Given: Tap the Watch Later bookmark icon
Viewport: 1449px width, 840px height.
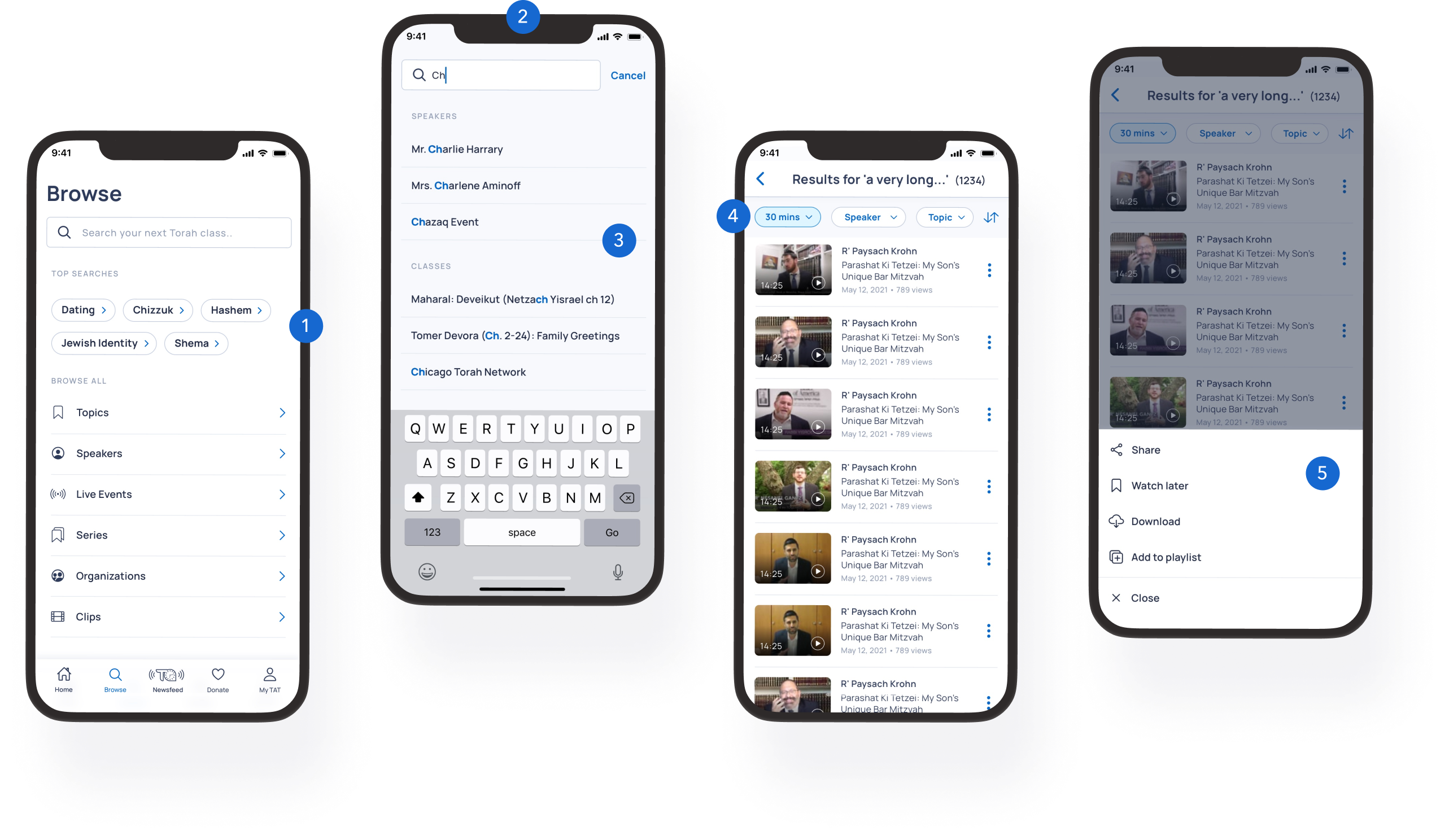Looking at the screenshot, I should [x=1118, y=485].
